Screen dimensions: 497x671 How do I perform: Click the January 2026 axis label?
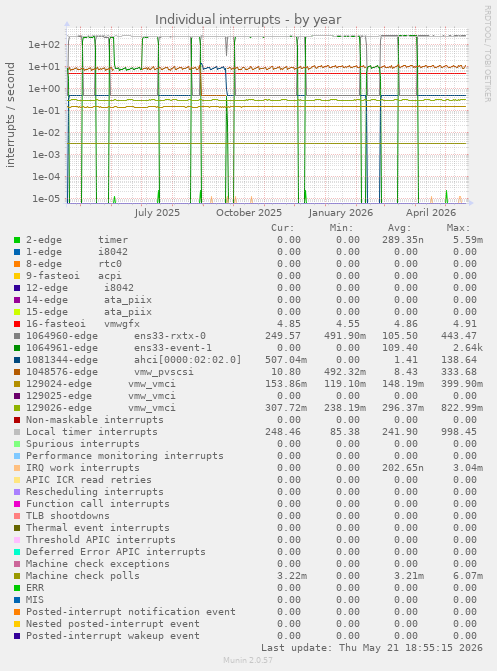341,213
